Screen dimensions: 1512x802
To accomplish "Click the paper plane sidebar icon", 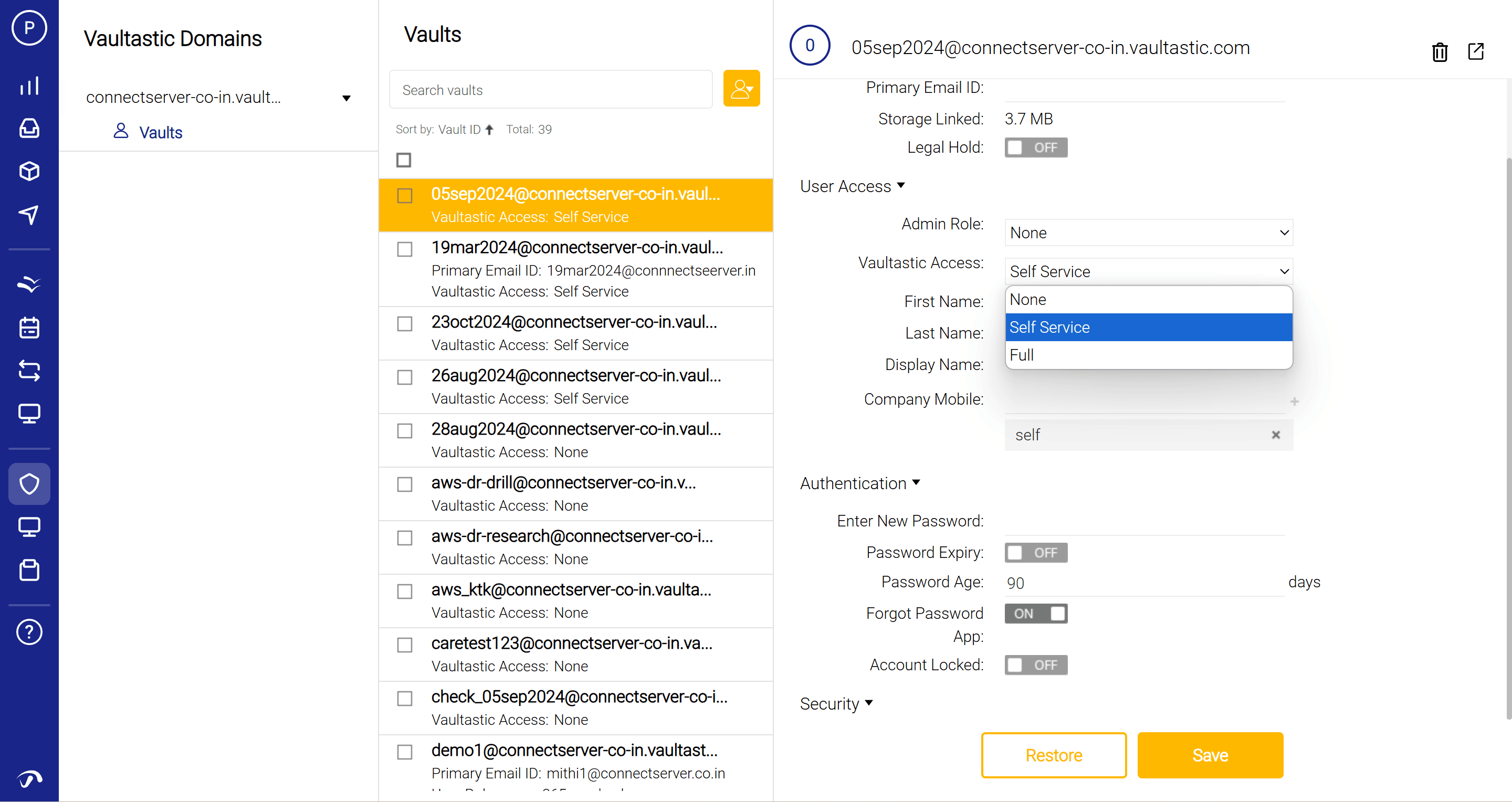I will tap(29, 214).
